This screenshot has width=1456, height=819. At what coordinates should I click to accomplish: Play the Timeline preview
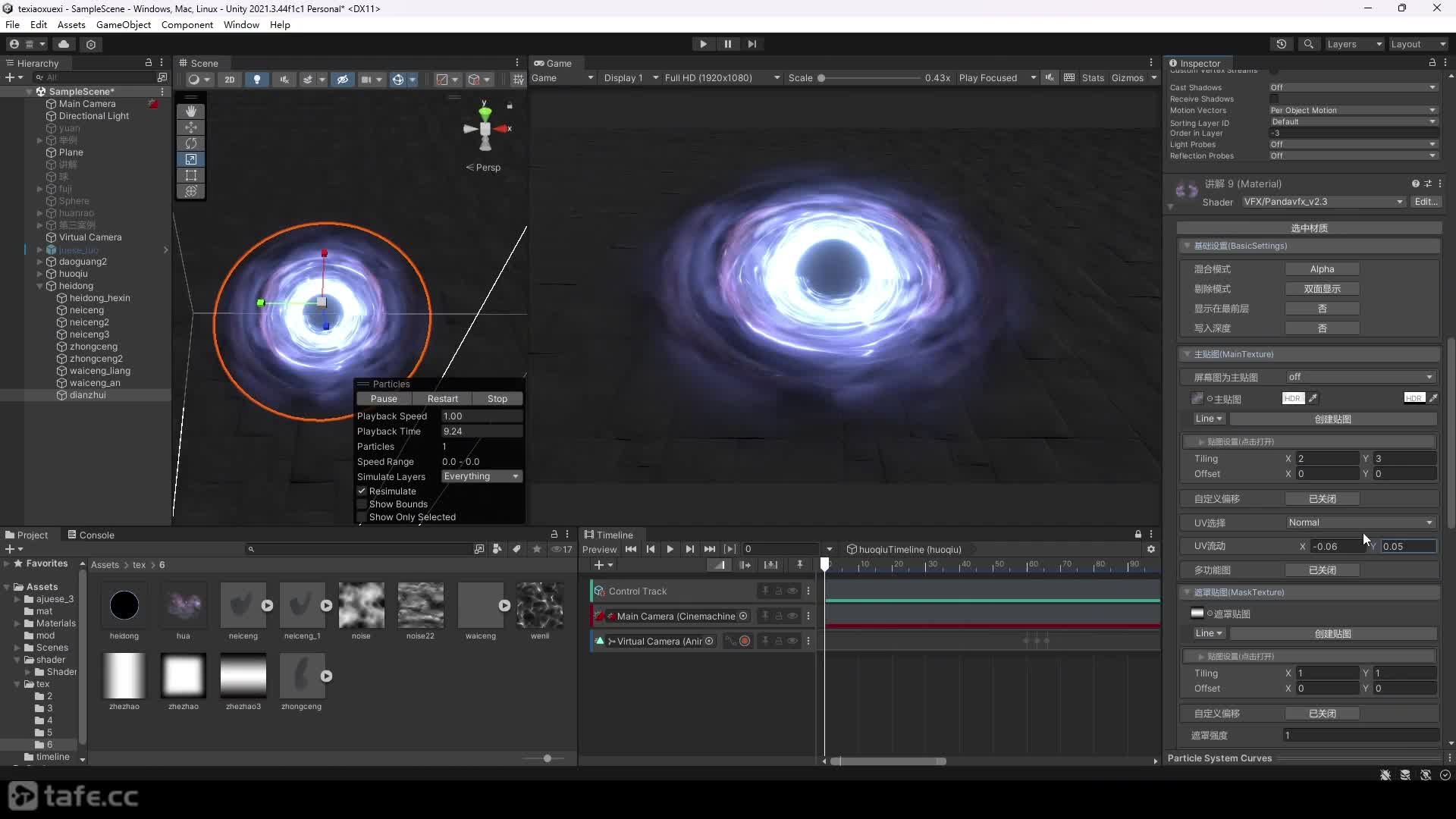point(670,549)
